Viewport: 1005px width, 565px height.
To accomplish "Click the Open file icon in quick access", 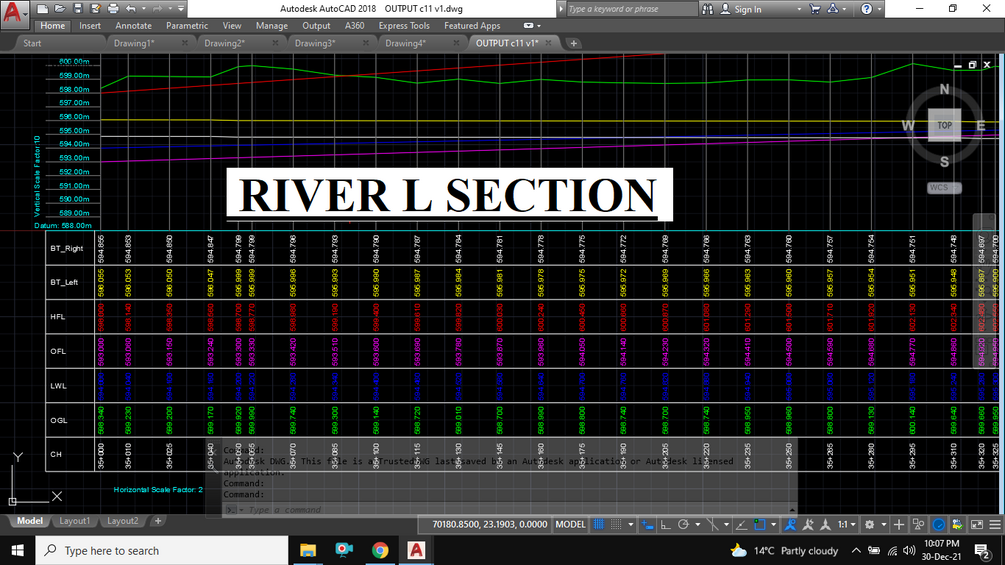I will pos(60,9).
